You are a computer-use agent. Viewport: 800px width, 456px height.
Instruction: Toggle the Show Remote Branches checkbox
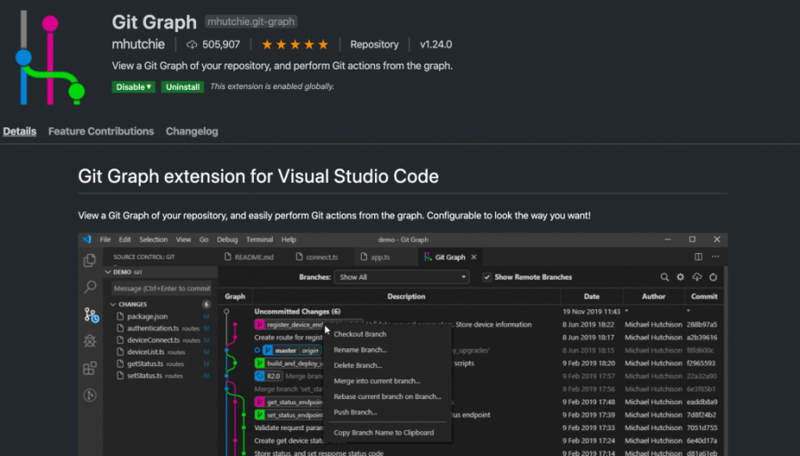pyautogui.click(x=487, y=277)
